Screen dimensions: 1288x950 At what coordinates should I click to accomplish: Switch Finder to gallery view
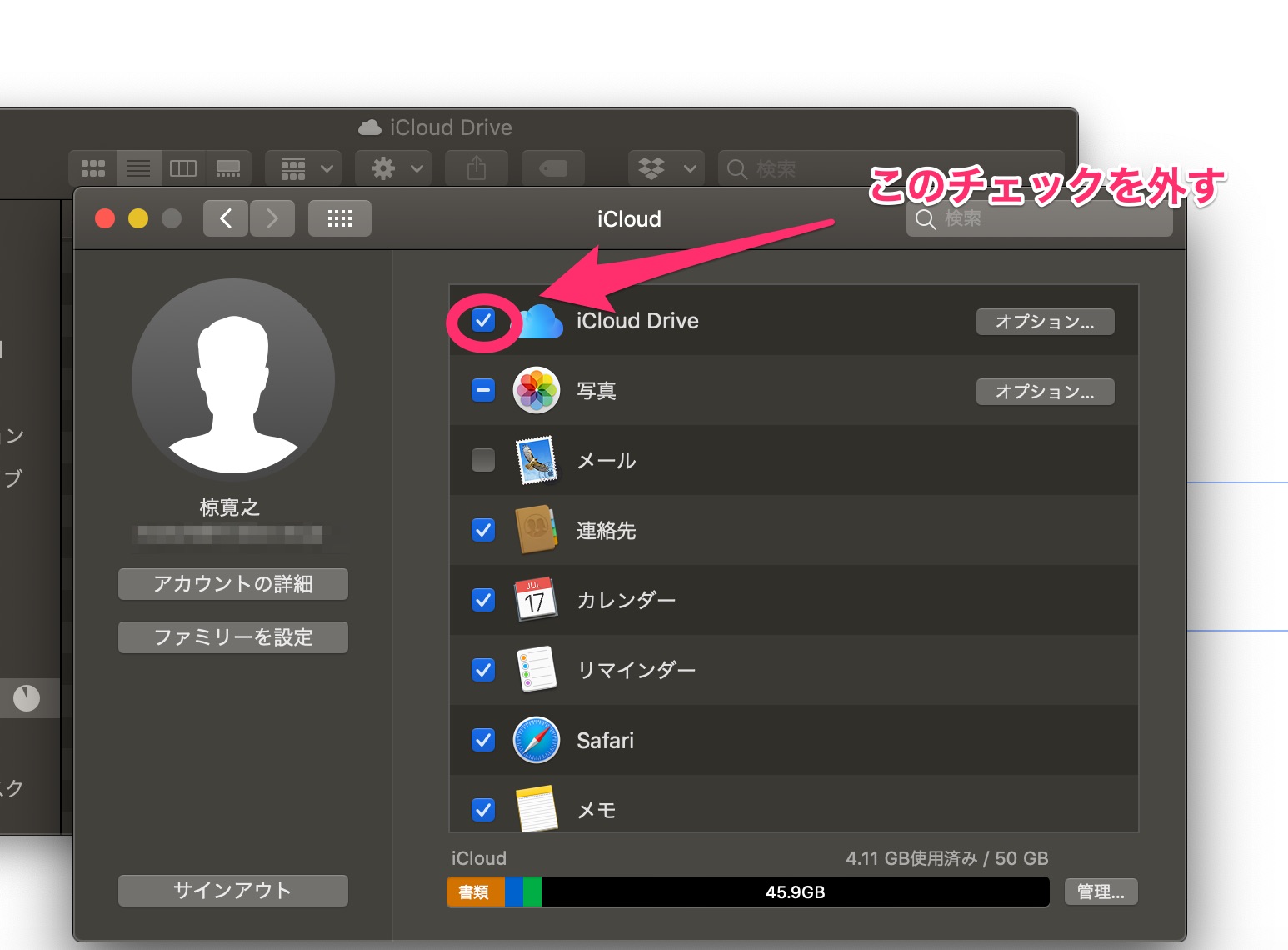pyautogui.click(x=228, y=168)
